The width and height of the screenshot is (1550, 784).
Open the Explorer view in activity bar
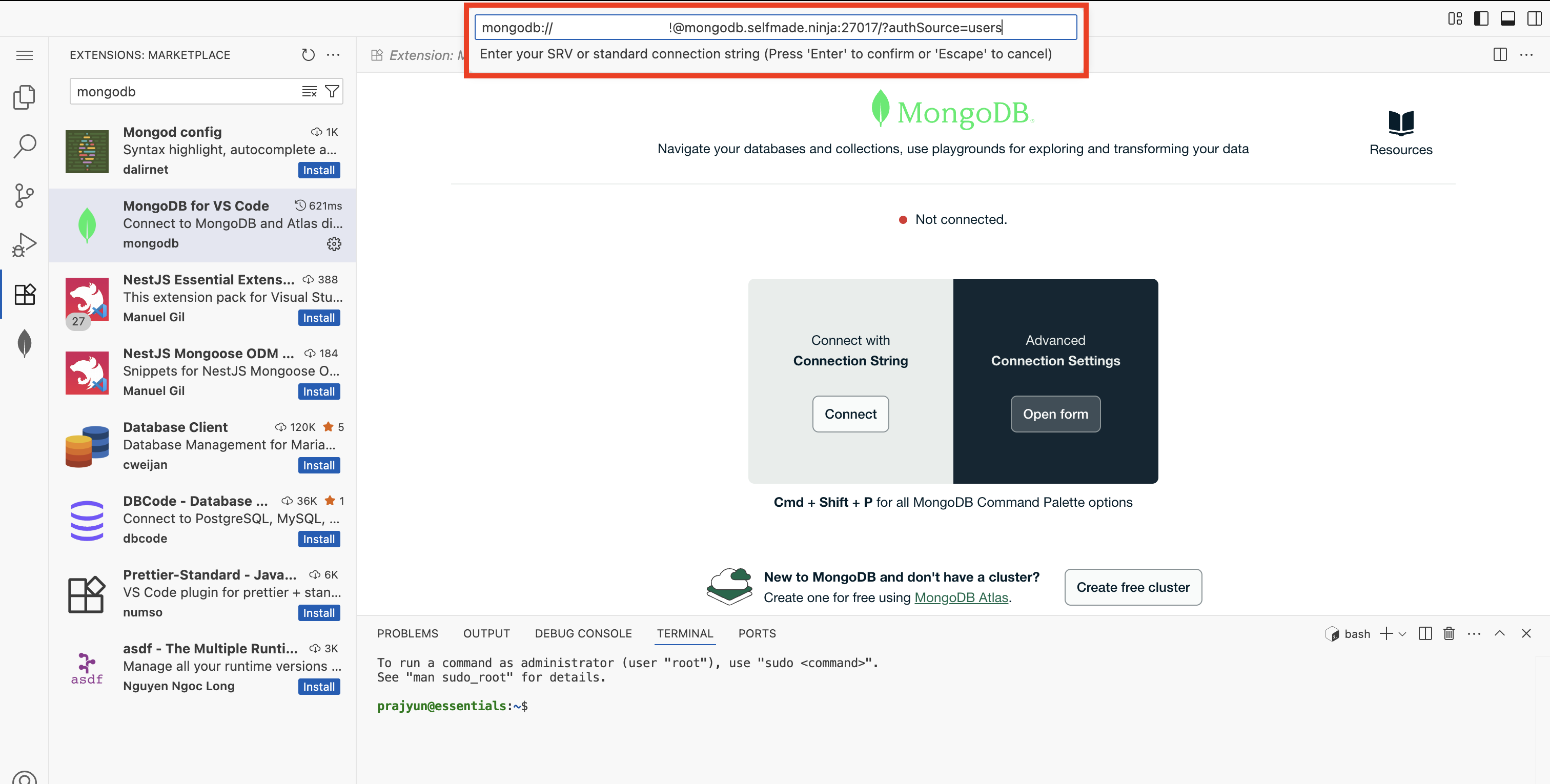[x=25, y=97]
